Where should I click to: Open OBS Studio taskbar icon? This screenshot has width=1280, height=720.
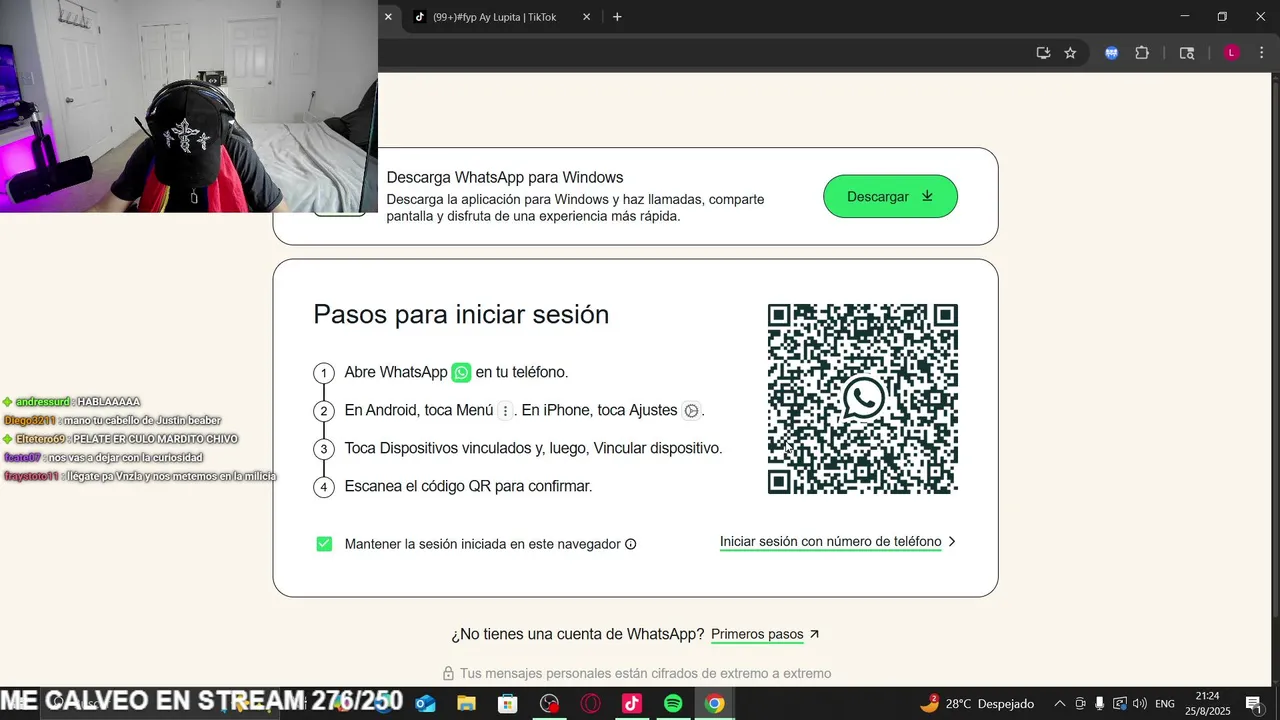549,704
